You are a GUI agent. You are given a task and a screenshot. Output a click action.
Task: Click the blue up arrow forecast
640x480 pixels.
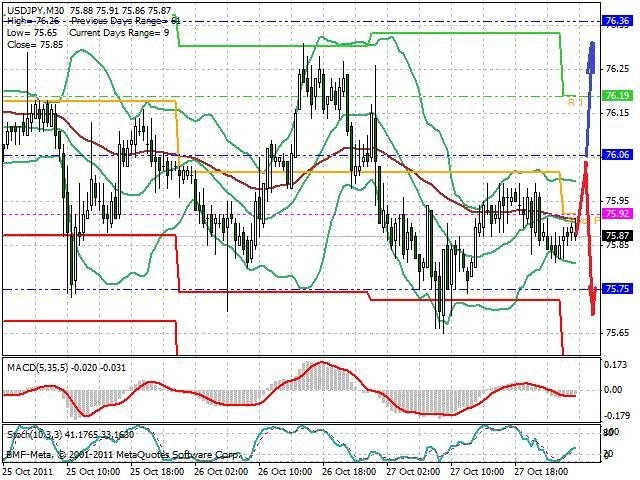tap(590, 99)
